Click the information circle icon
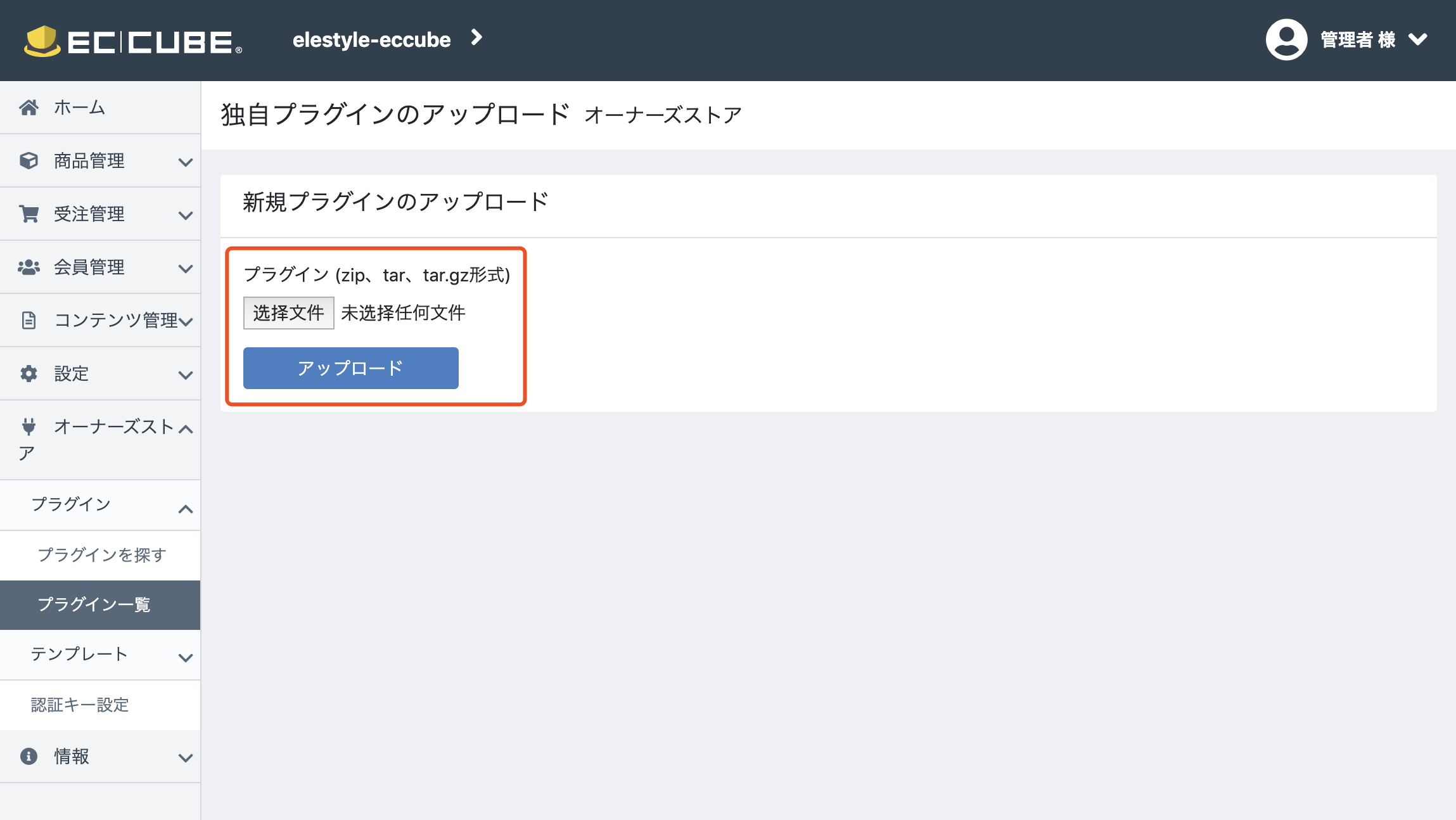The image size is (1456, 820). pos(29,757)
